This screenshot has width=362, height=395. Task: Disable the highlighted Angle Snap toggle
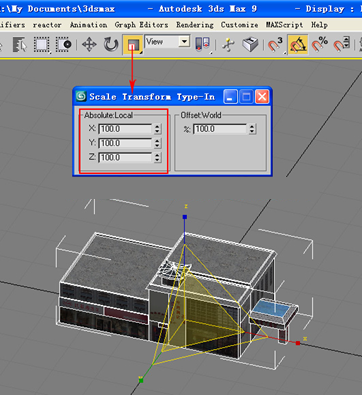click(298, 44)
